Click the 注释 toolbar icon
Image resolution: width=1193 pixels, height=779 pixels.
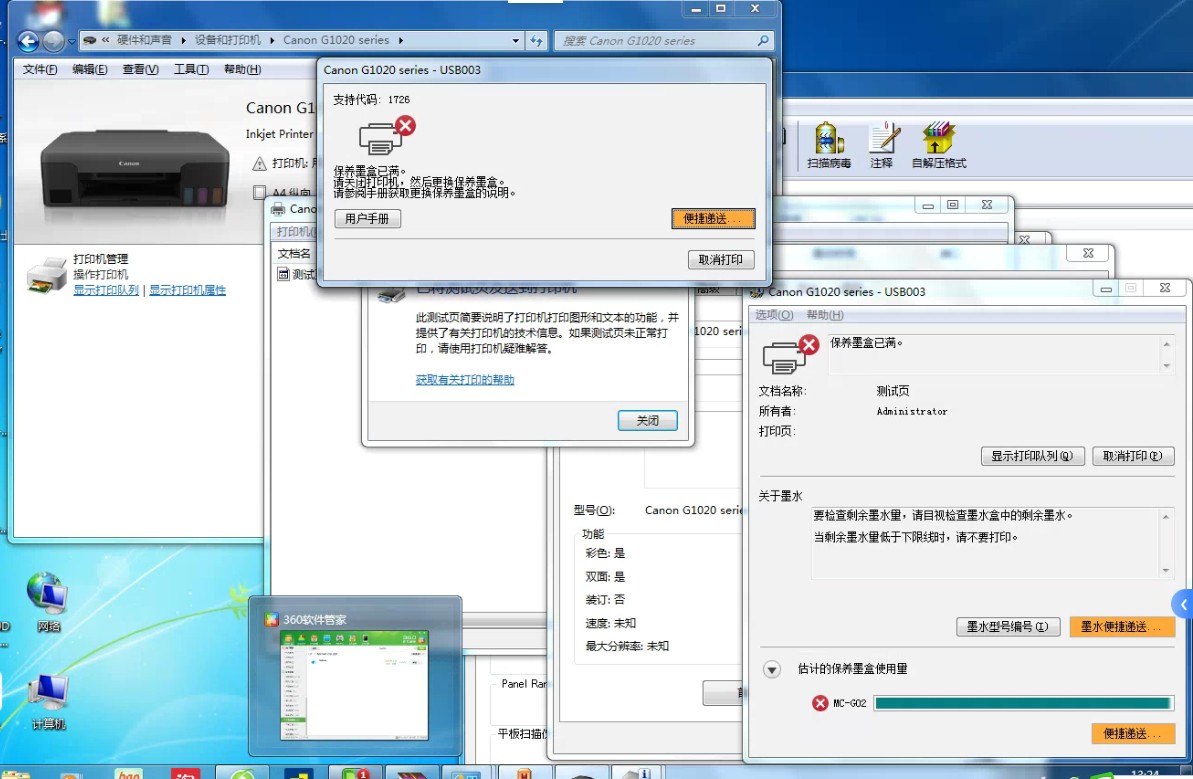click(882, 145)
